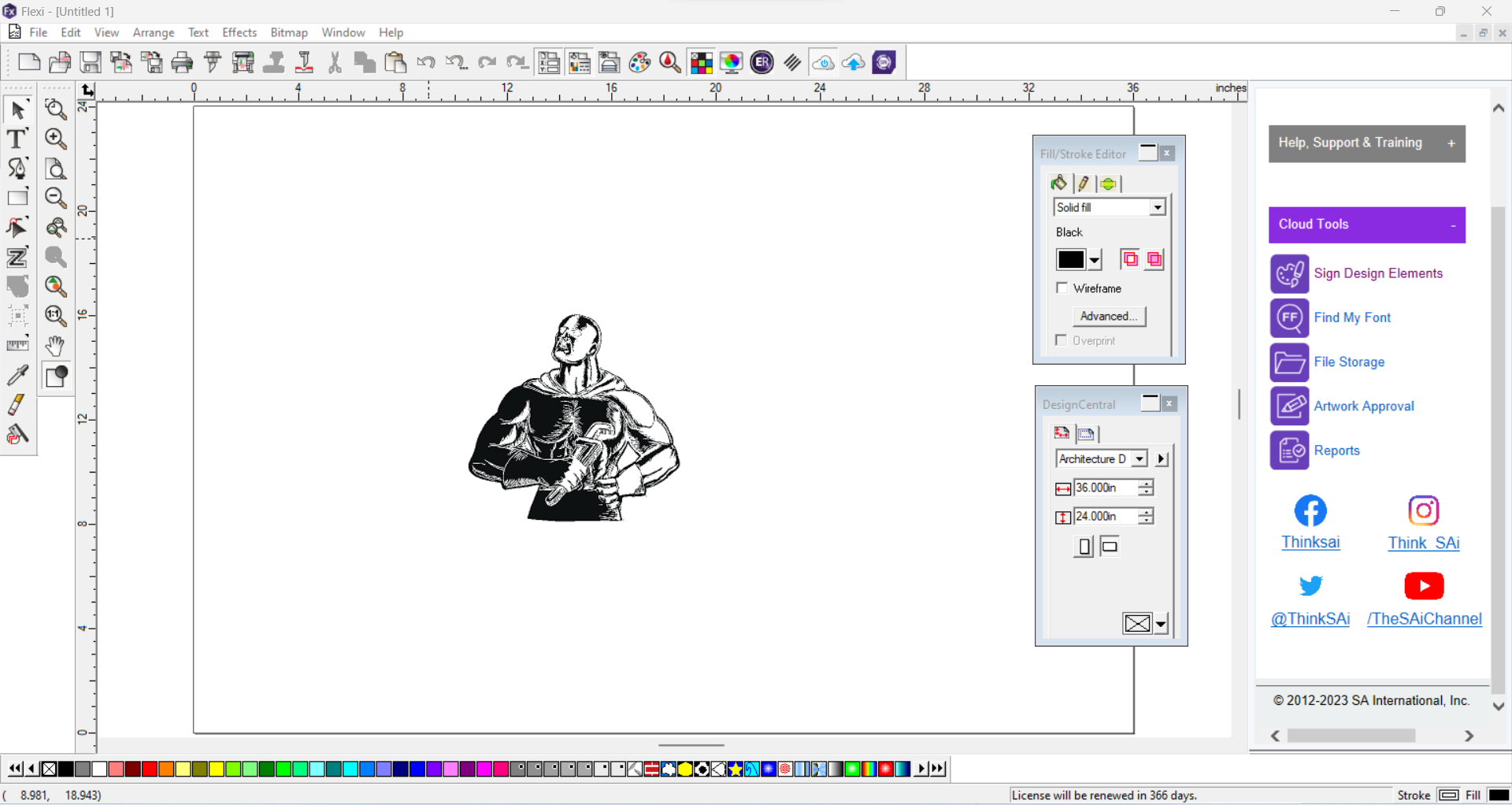Open the black fill color dropdown arrow

(1095, 260)
